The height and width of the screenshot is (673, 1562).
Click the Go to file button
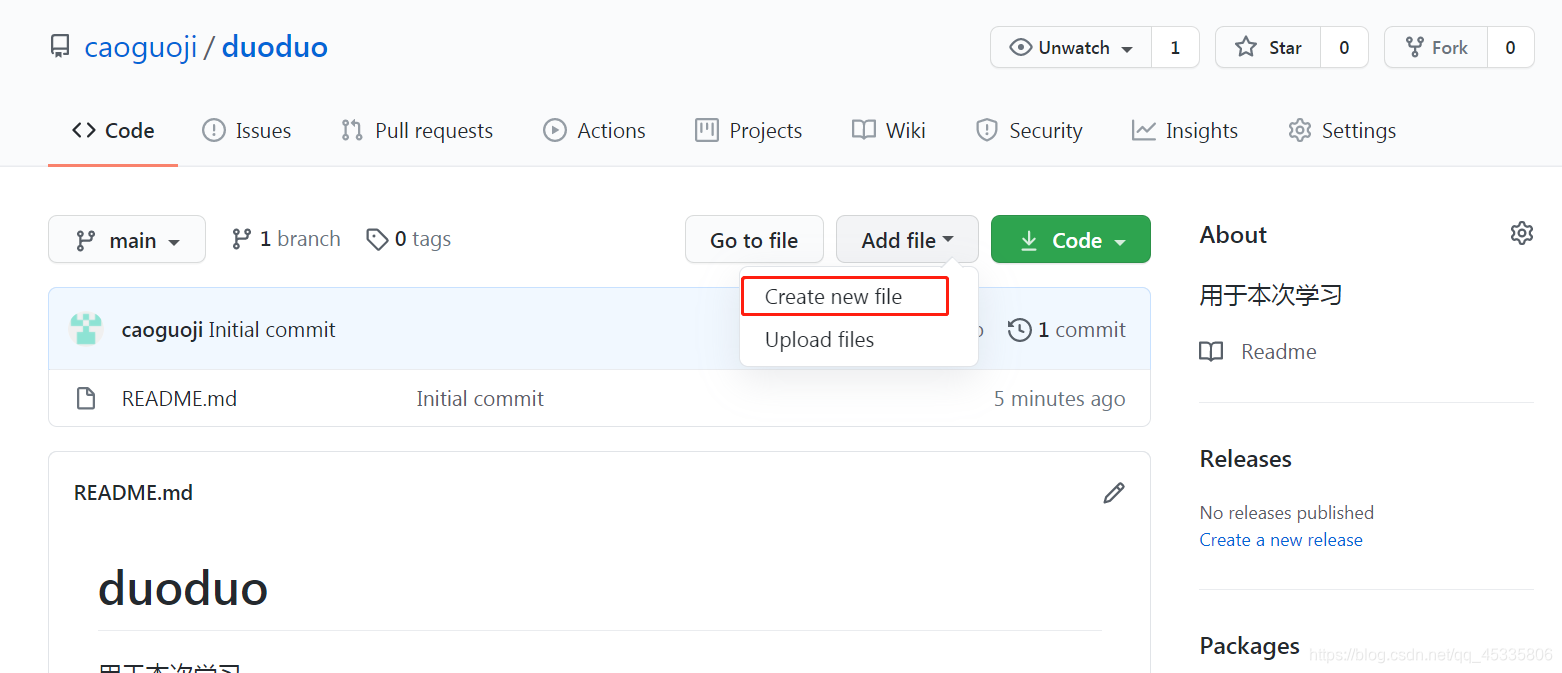(x=754, y=240)
